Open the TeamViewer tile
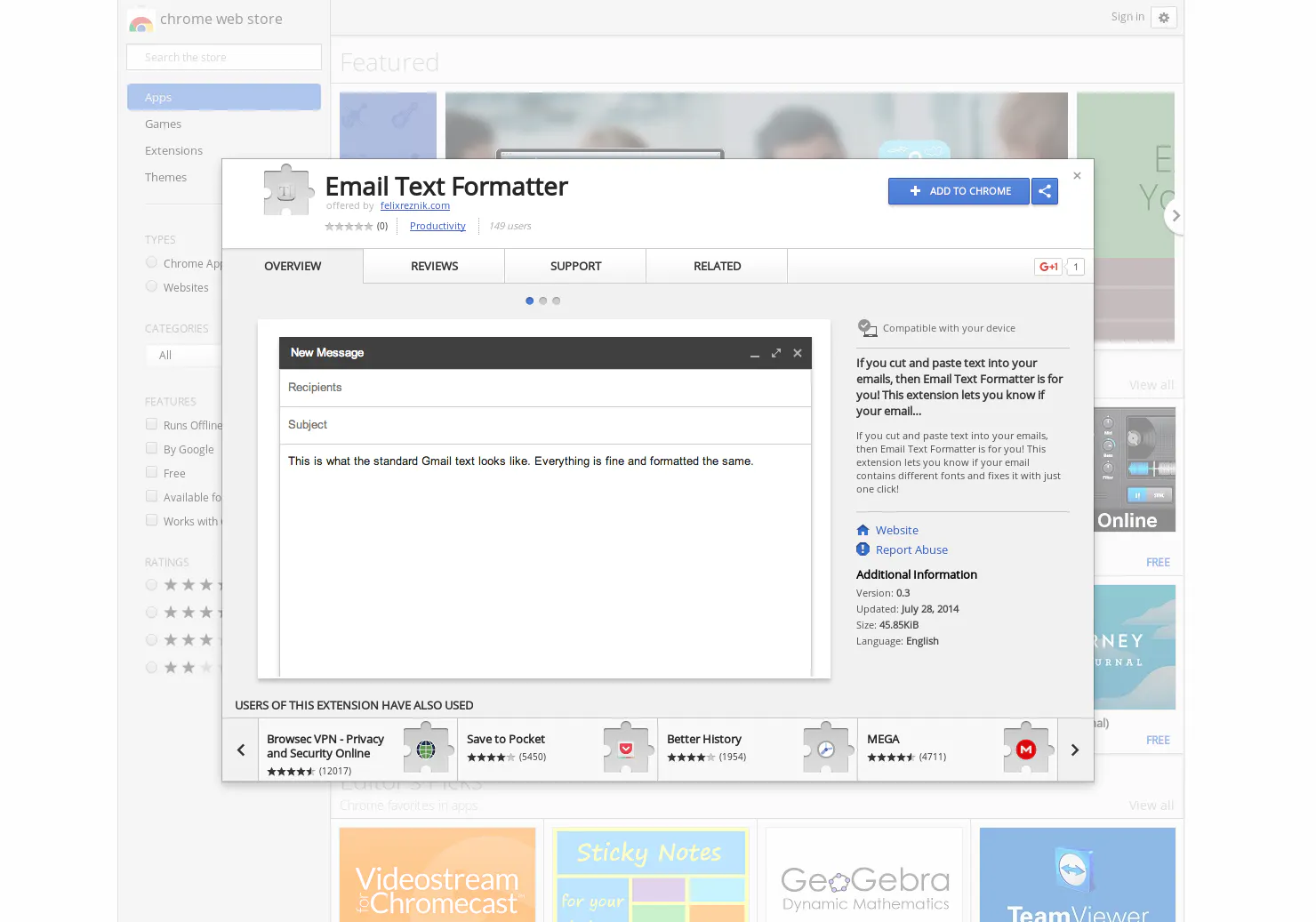Screen dimensions: 1316x922 click(x=1078, y=875)
